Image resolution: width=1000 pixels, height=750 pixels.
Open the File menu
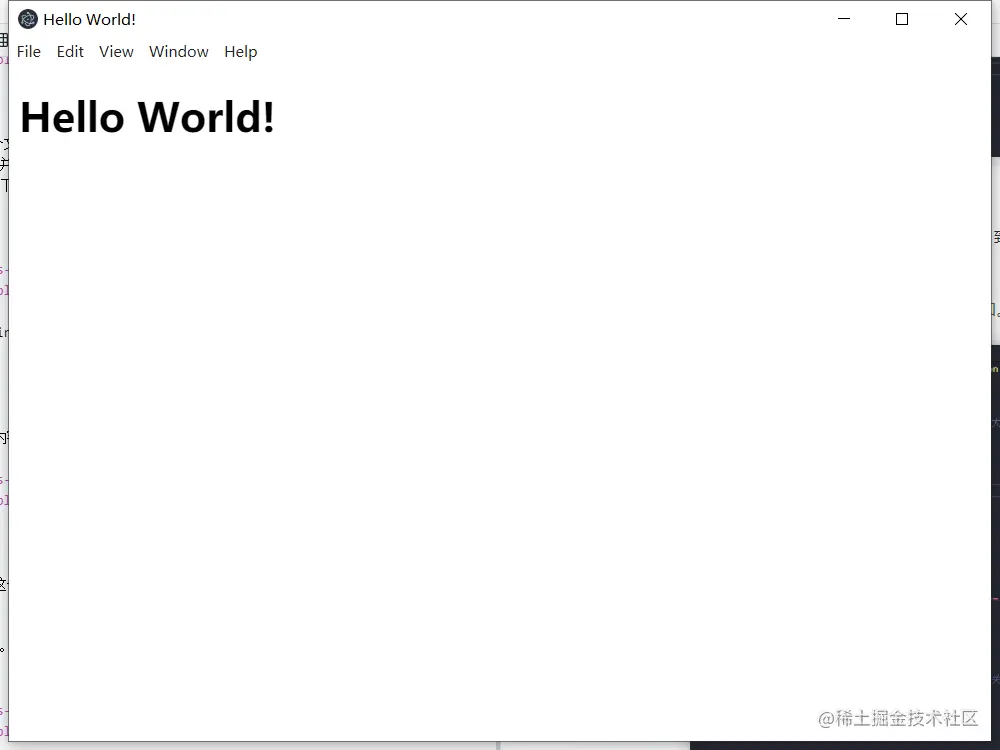coord(29,51)
